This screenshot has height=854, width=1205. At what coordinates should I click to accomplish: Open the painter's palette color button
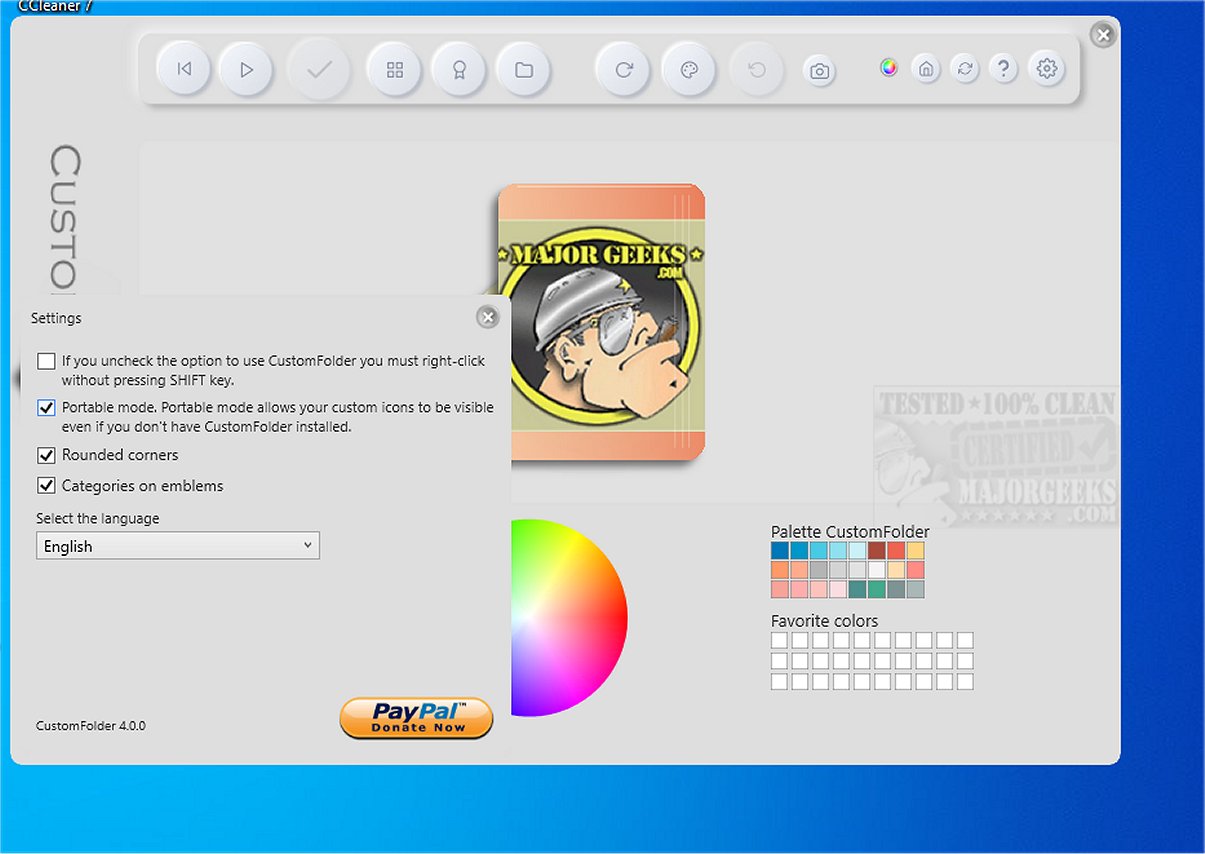coord(689,70)
